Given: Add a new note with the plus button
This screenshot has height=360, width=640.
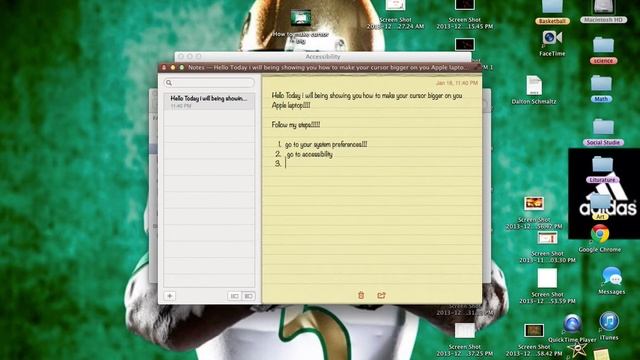Looking at the screenshot, I should coord(170,296).
